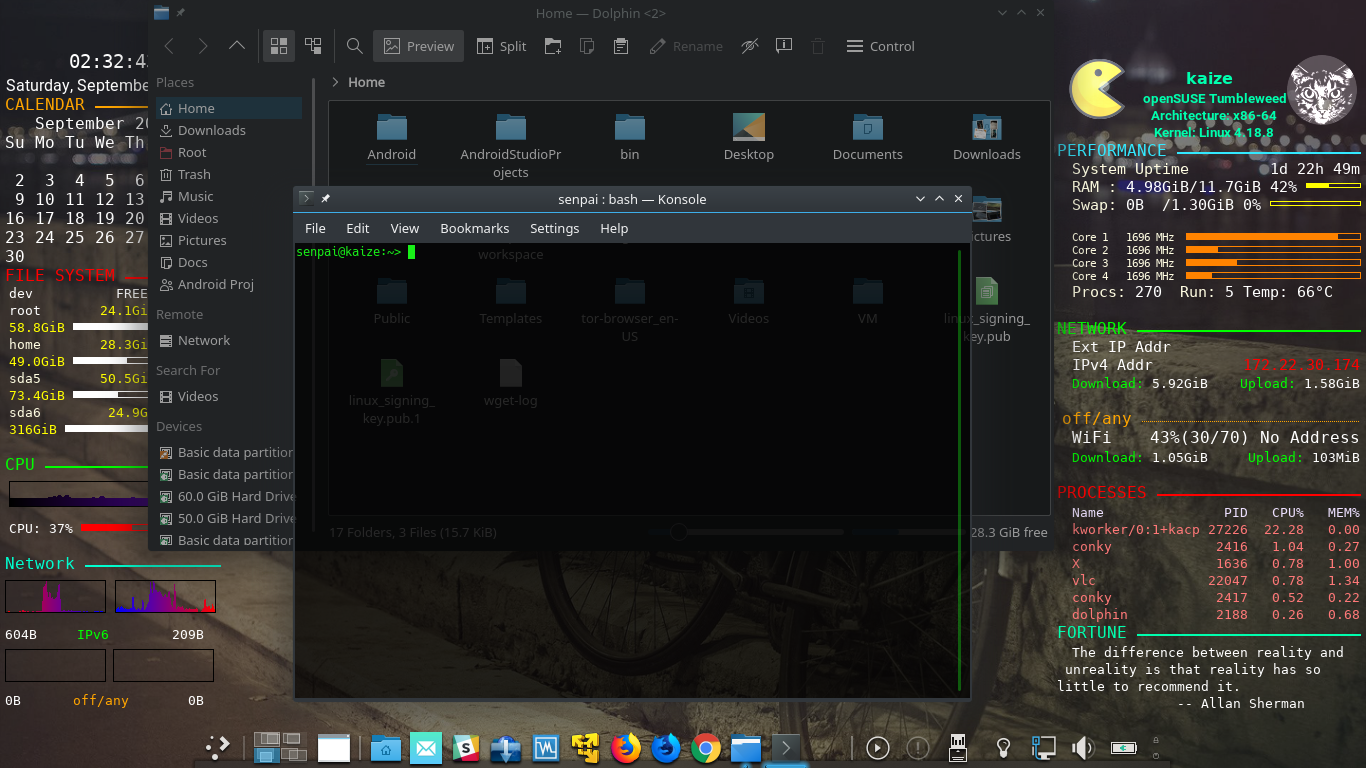Select Downloads in the Places sidebar
Screen dimensions: 1366x768
pyautogui.click(x=211, y=130)
